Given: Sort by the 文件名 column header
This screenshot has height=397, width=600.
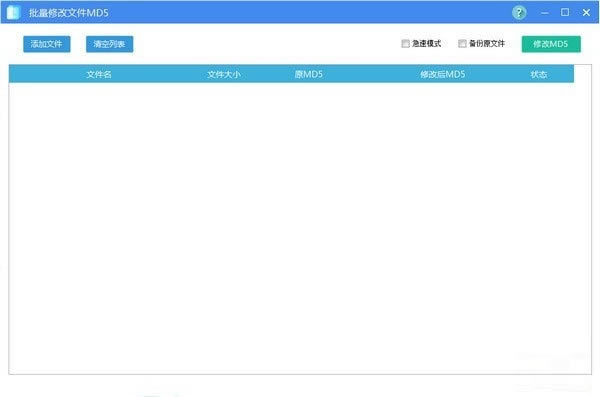Looking at the screenshot, I should pos(99,74).
